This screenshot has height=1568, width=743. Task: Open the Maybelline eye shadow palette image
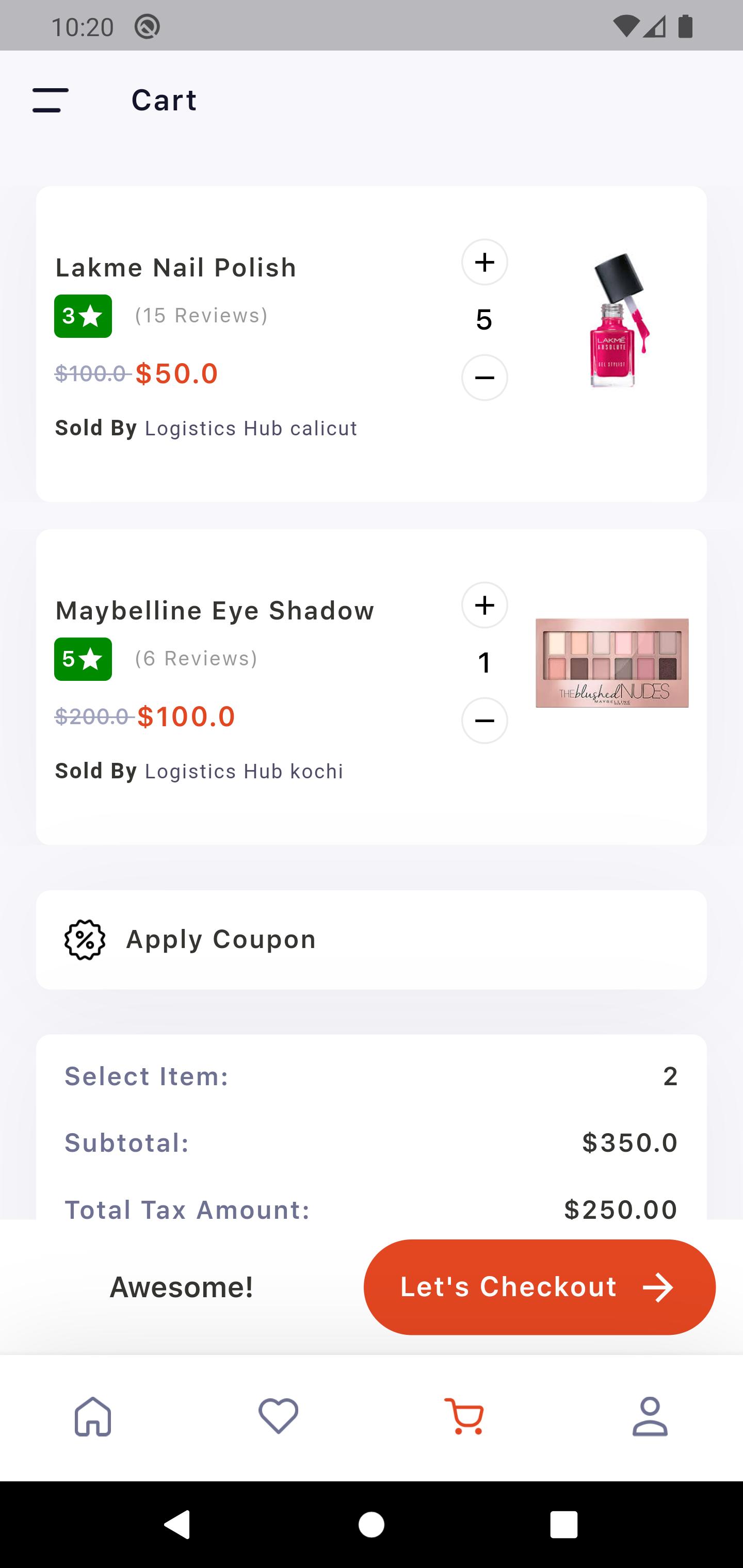point(612,663)
